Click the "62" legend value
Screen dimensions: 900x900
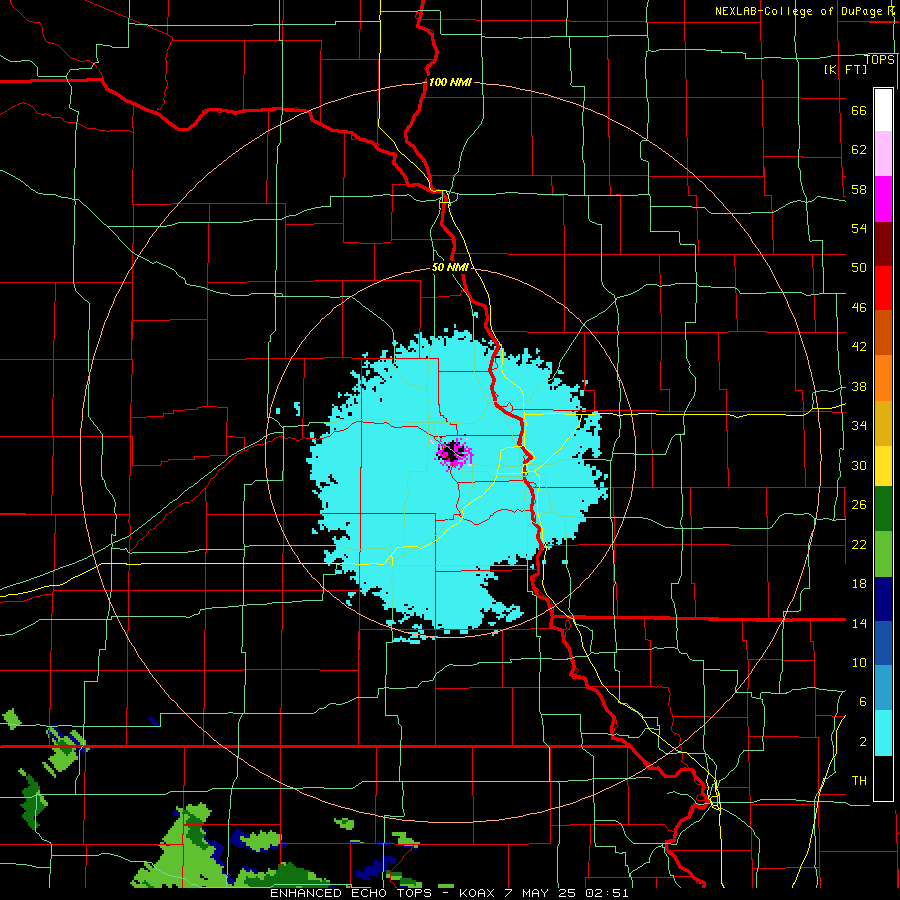(859, 150)
